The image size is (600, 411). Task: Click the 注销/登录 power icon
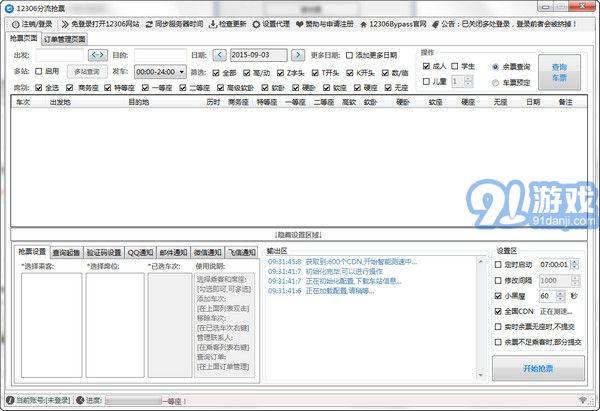click(x=16, y=24)
